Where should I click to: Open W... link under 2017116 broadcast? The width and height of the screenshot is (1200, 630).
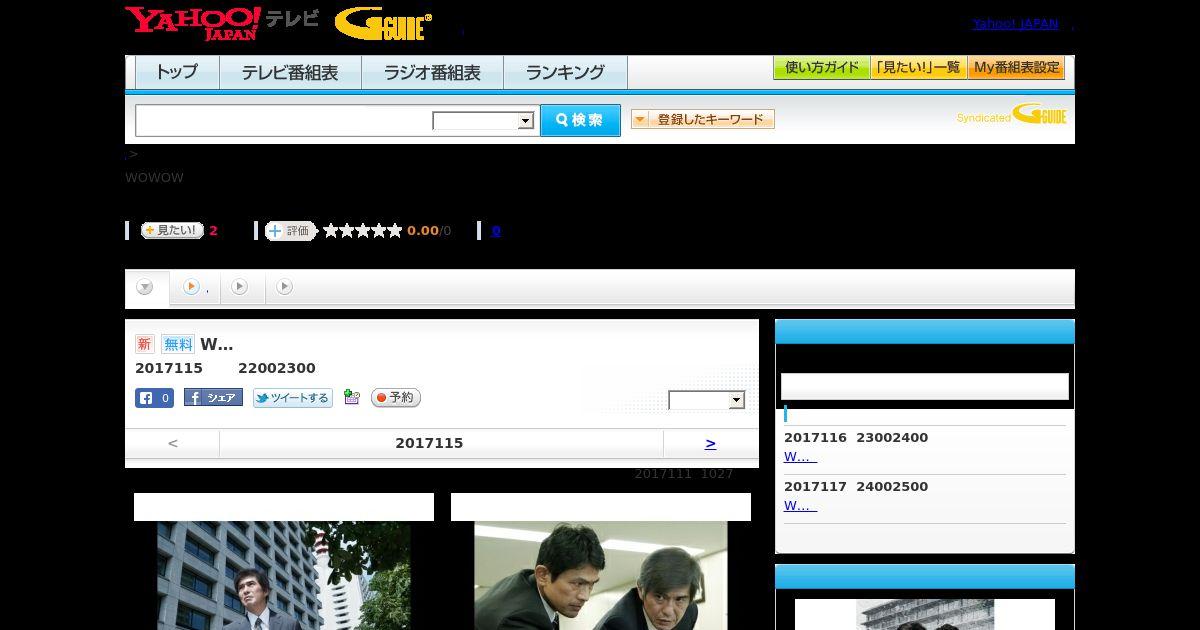point(800,457)
